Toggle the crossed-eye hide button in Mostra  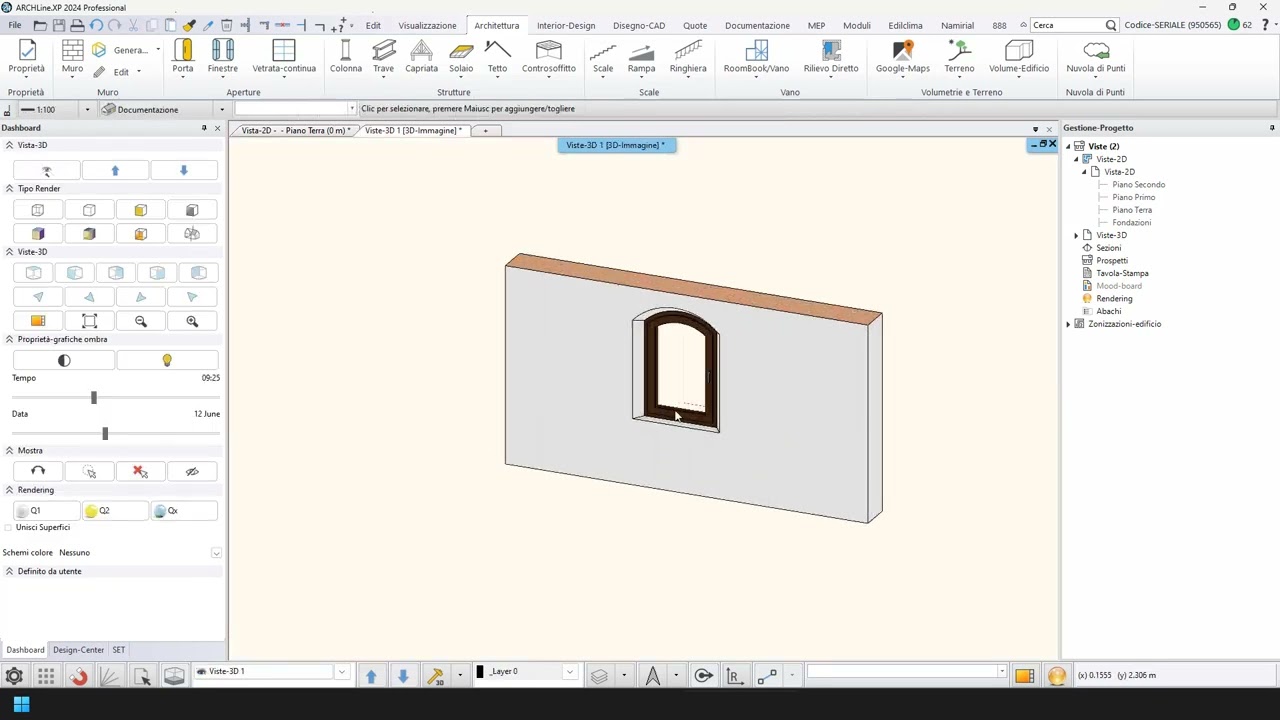(x=192, y=471)
